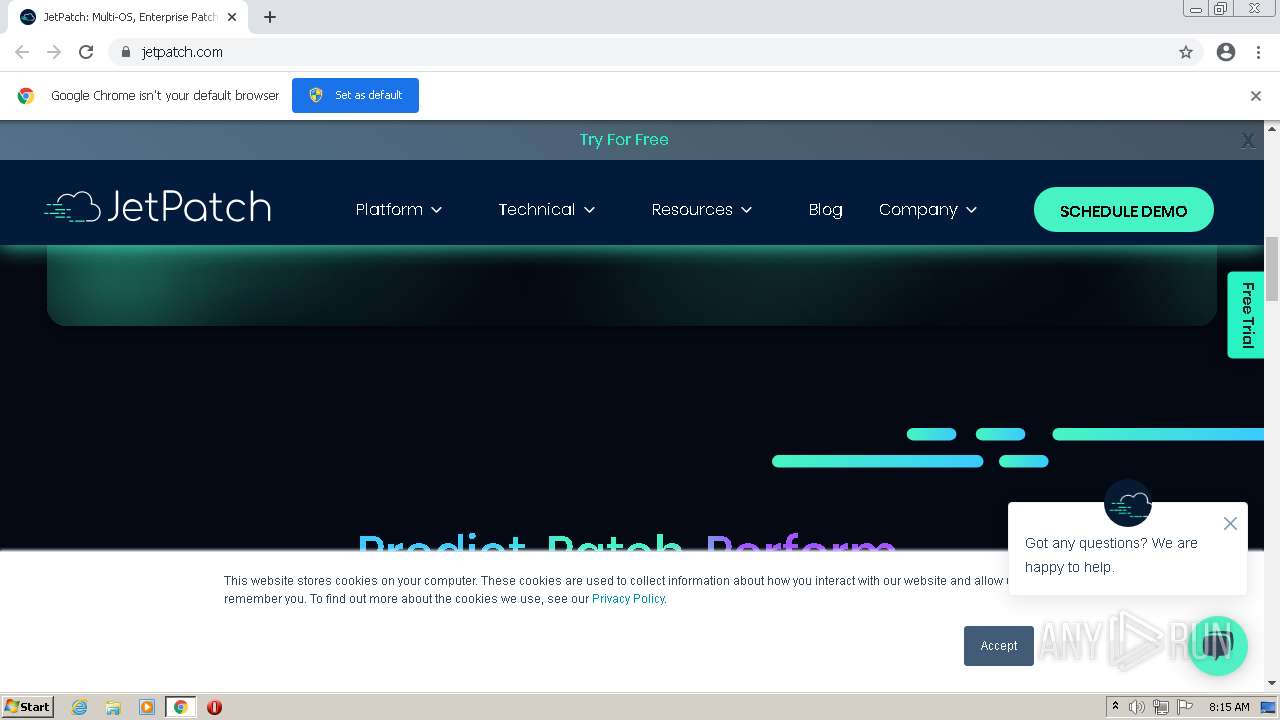Image resolution: width=1280 pixels, height=720 pixels.
Task: Close the JetPatch browser tab
Action: point(232,17)
